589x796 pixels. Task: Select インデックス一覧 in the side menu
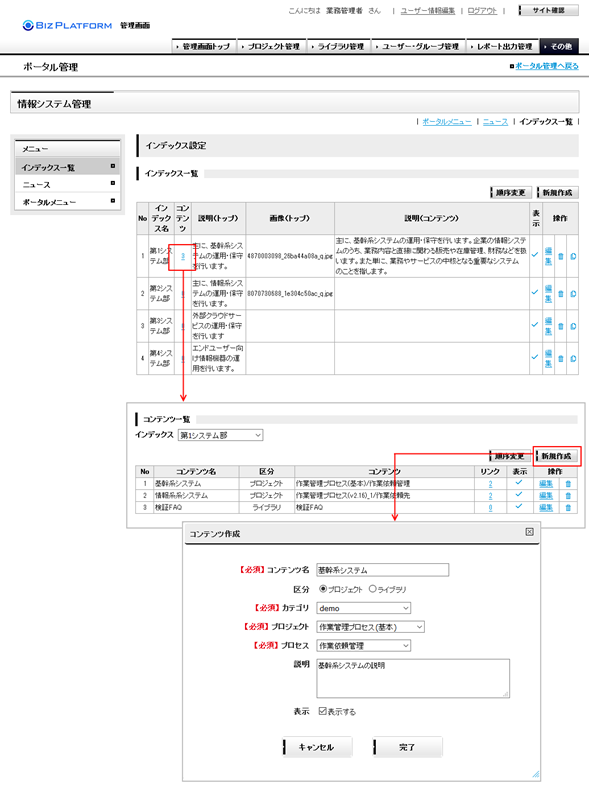[x=68, y=167]
